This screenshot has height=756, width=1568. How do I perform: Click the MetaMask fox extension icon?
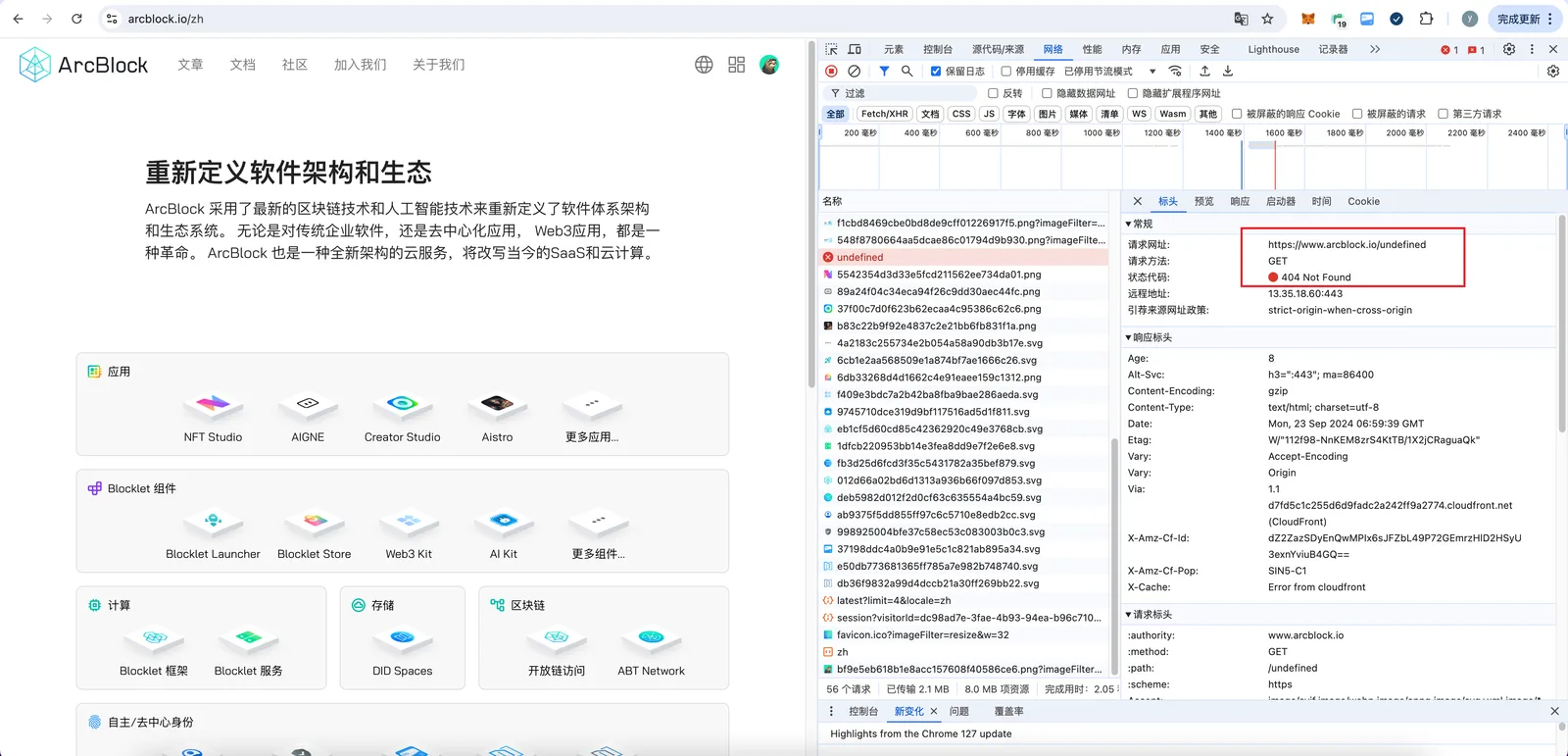click(x=1308, y=19)
